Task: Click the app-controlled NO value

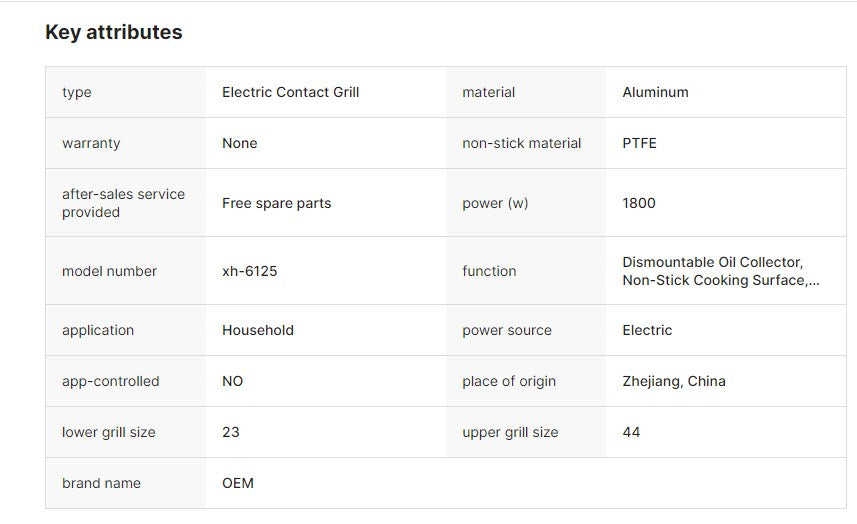Action: point(232,381)
